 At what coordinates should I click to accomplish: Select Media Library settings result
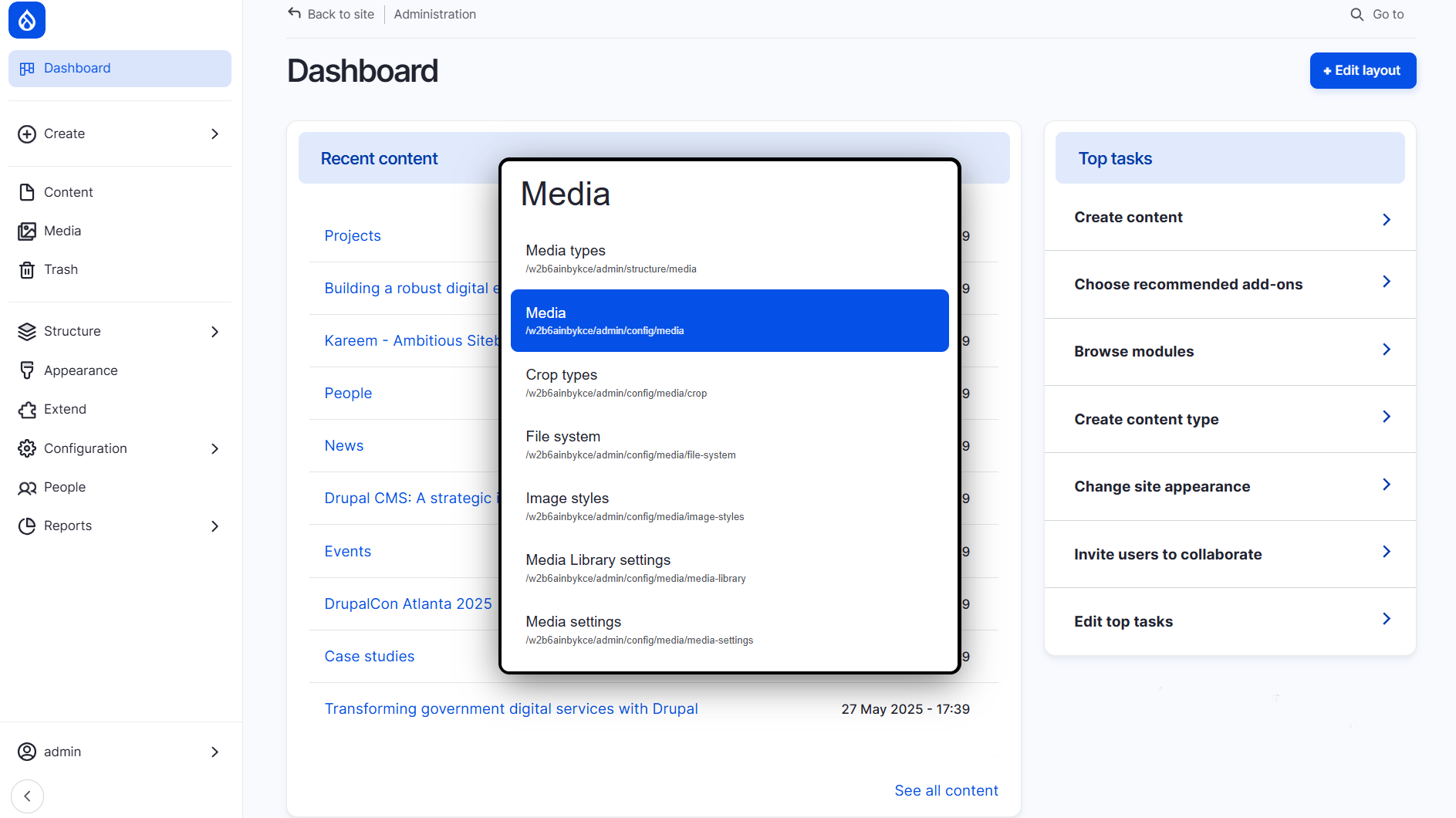tap(729, 568)
